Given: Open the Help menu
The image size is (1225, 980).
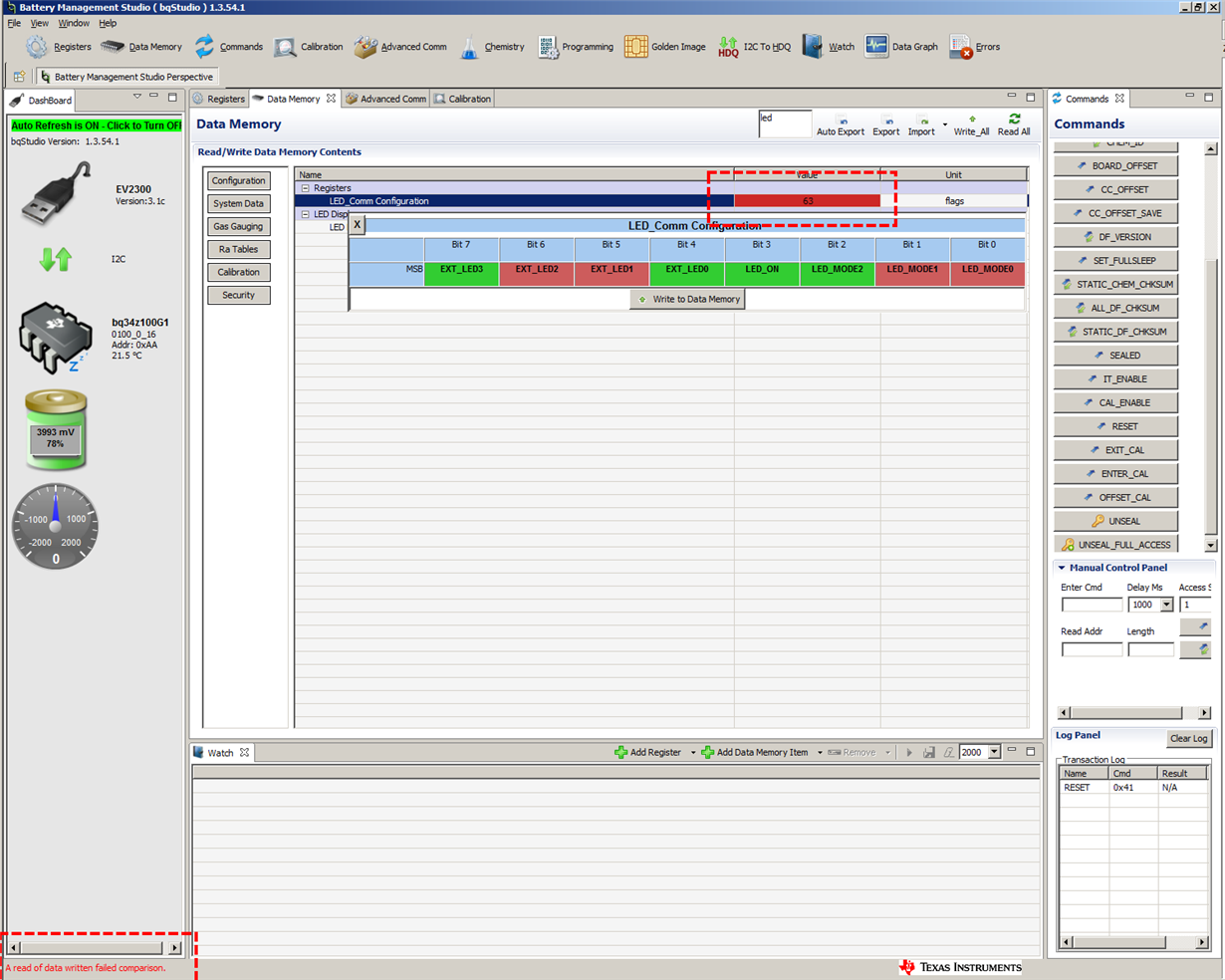Looking at the screenshot, I should pyautogui.click(x=108, y=23).
